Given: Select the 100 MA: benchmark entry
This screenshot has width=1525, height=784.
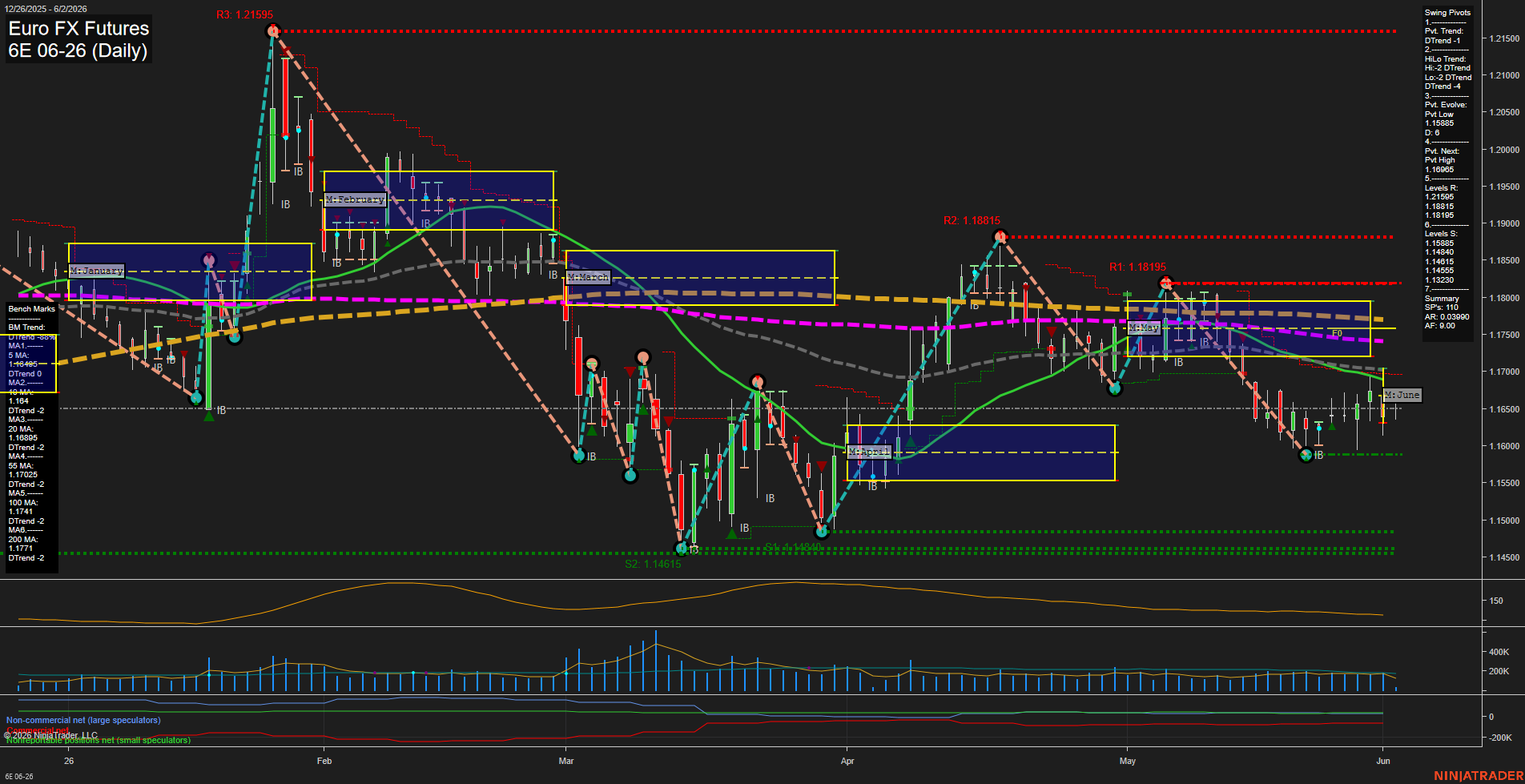Looking at the screenshot, I should (x=22, y=503).
